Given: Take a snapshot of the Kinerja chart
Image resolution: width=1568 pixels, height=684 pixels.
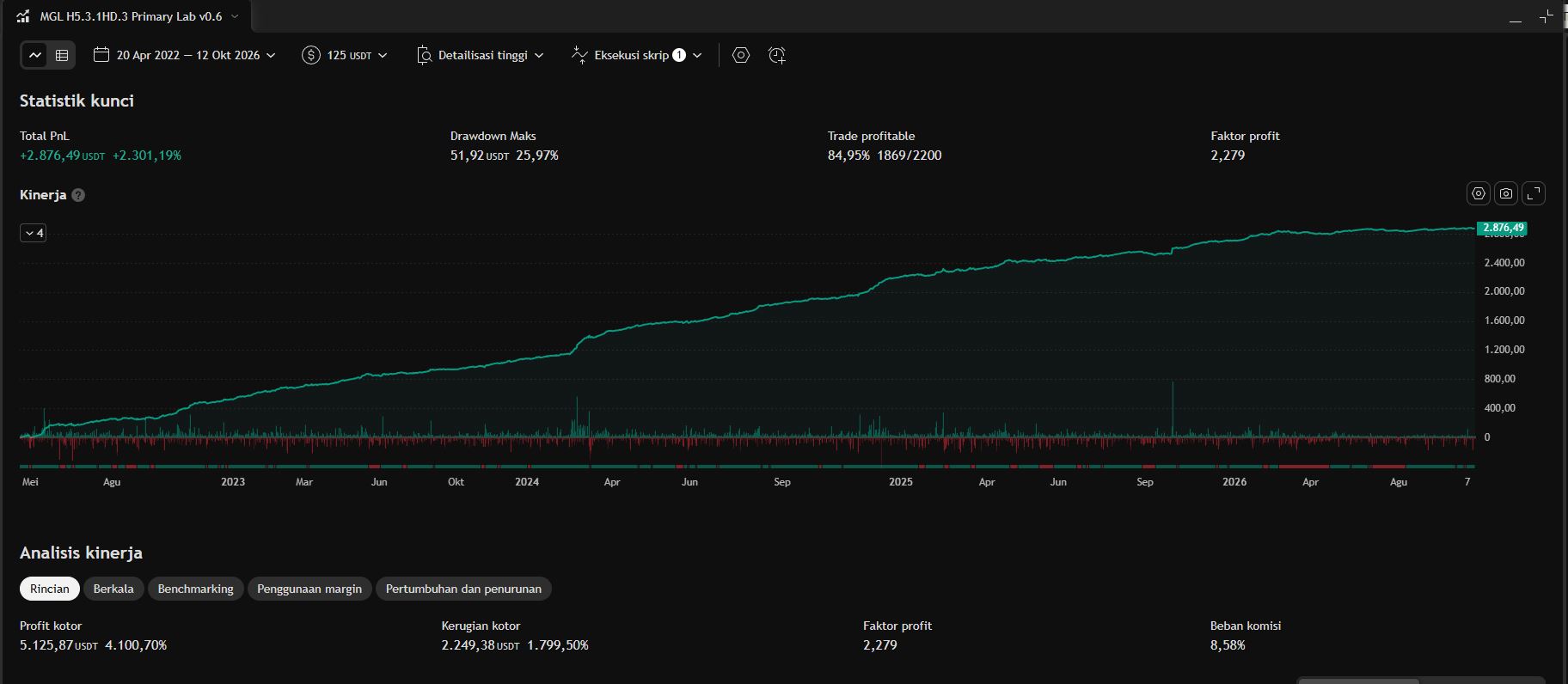Looking at the screenshot, I should (1506, 194).
